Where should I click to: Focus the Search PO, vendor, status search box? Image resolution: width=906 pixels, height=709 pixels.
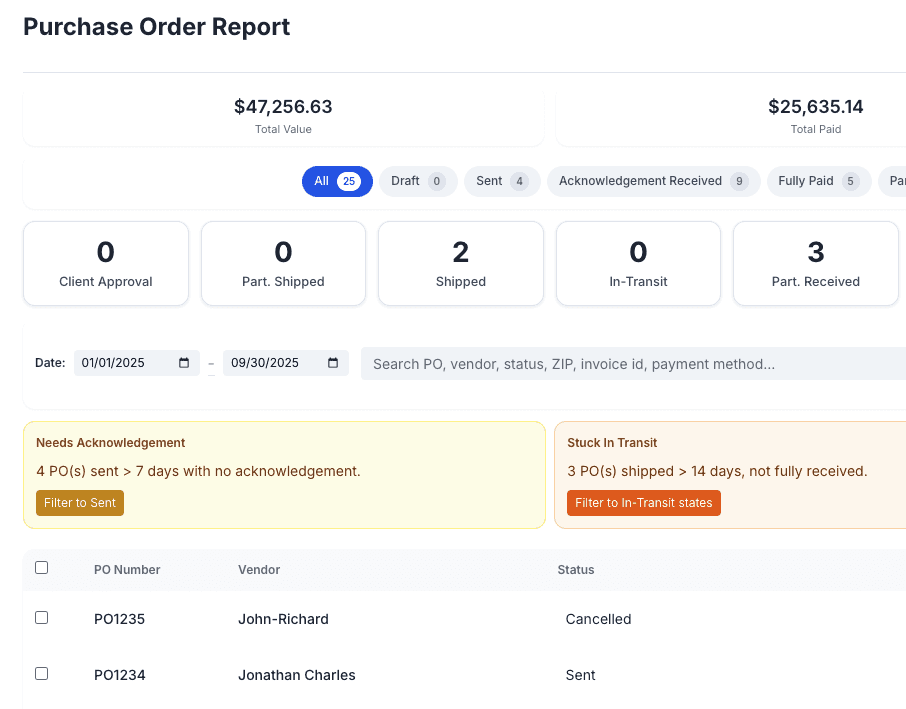coord(633,364)
